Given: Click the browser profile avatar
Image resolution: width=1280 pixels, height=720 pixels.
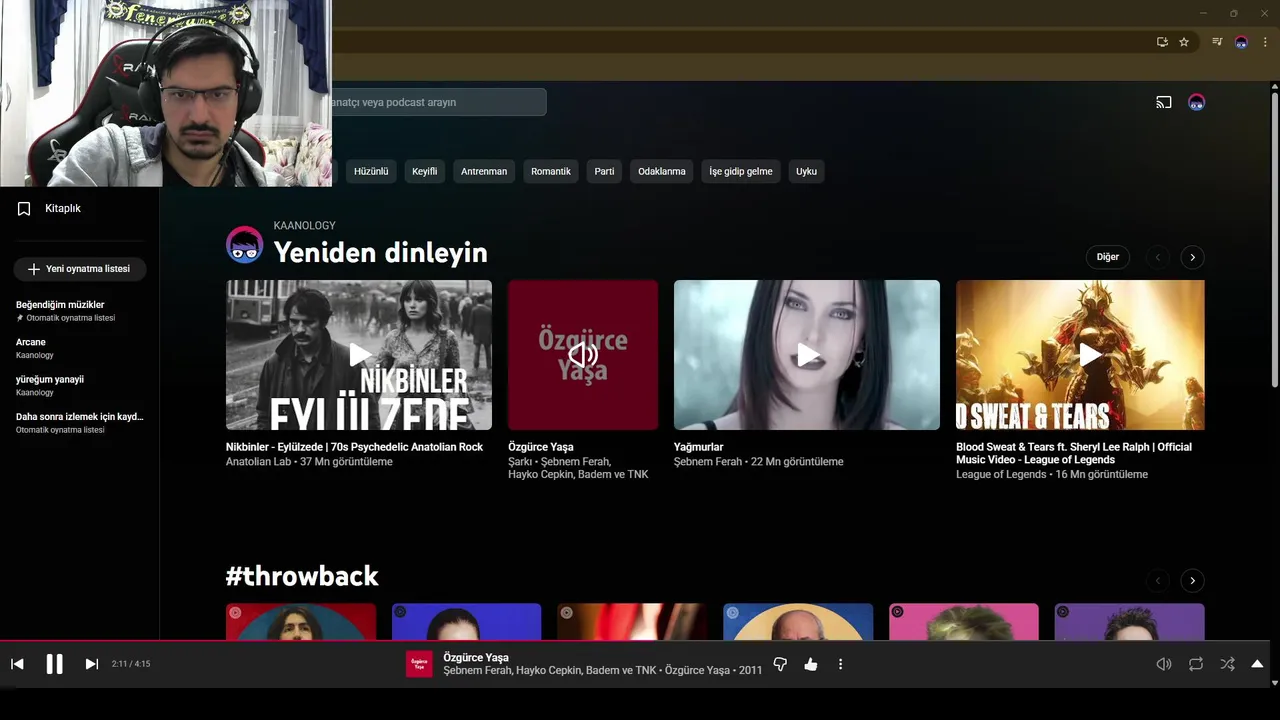Looking at the screenshot, I should pyautogui.click(x=1241, y=42).
